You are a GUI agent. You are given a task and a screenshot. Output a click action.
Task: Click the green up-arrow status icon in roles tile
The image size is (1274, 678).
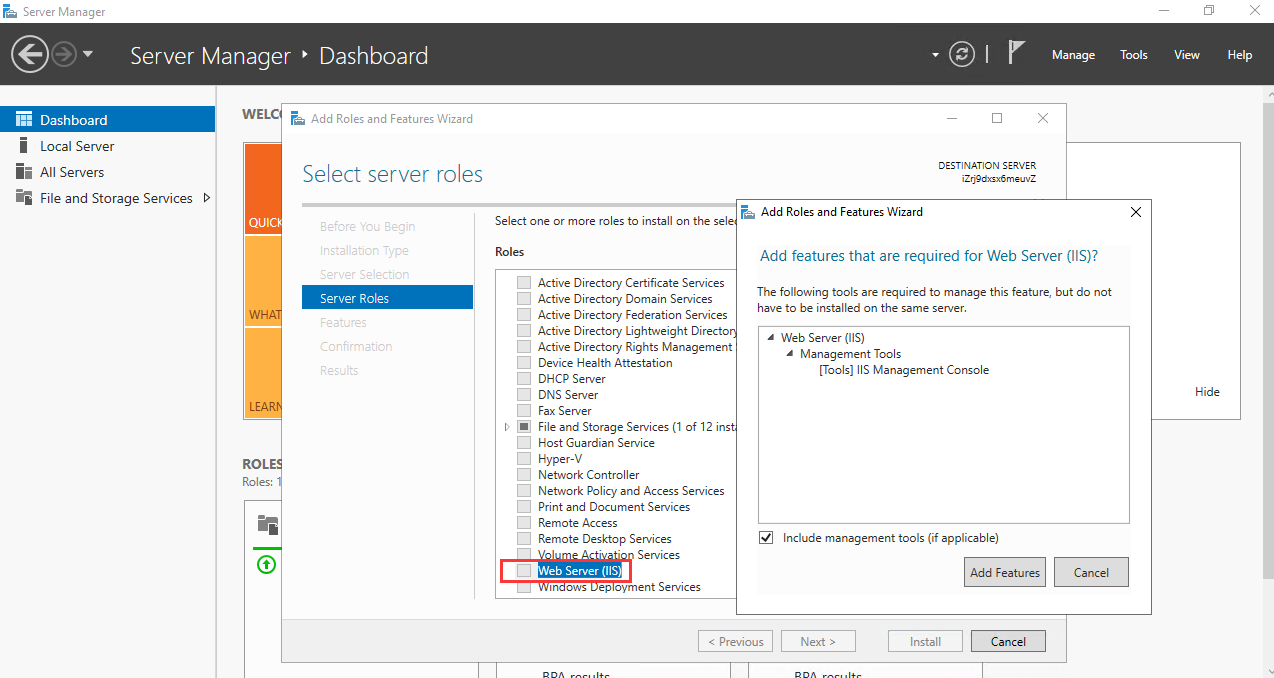coord(266,564)
